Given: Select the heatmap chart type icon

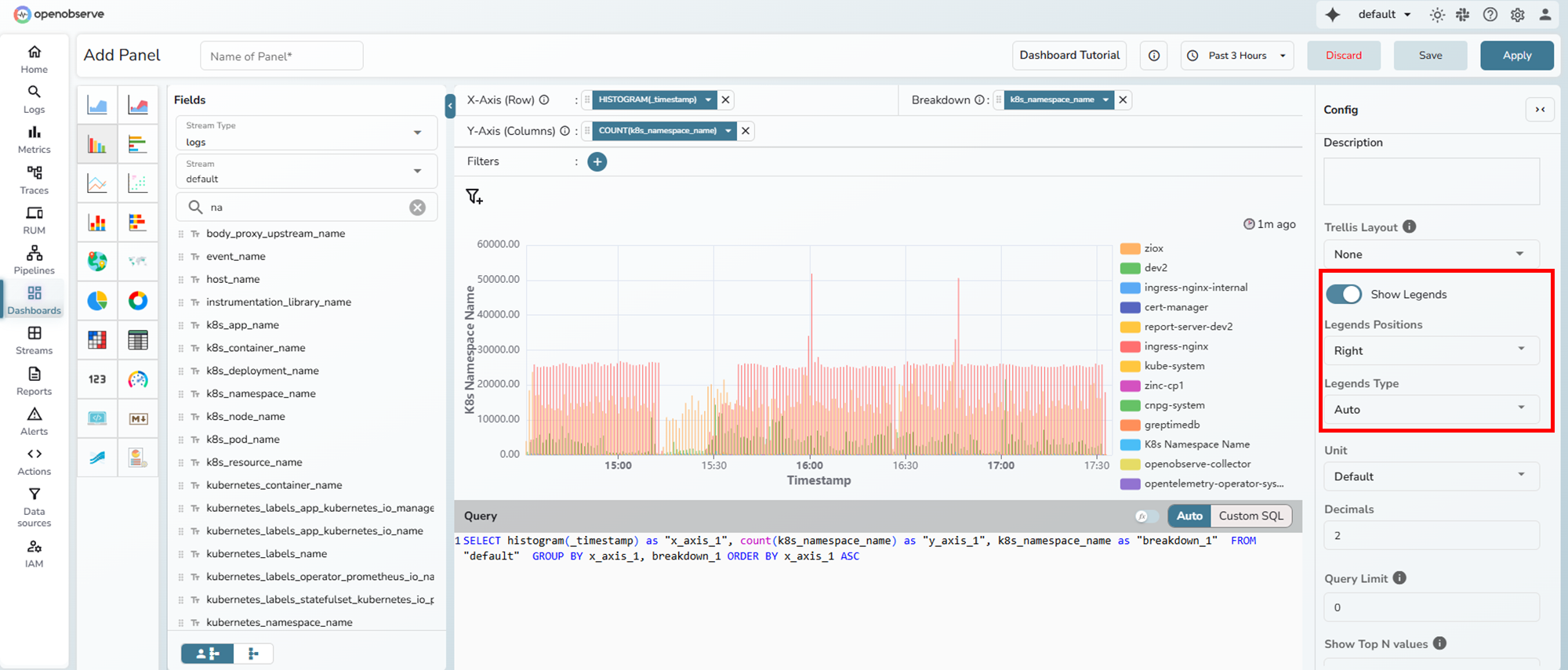Looking at the screenshot, I should coord(97,340).
